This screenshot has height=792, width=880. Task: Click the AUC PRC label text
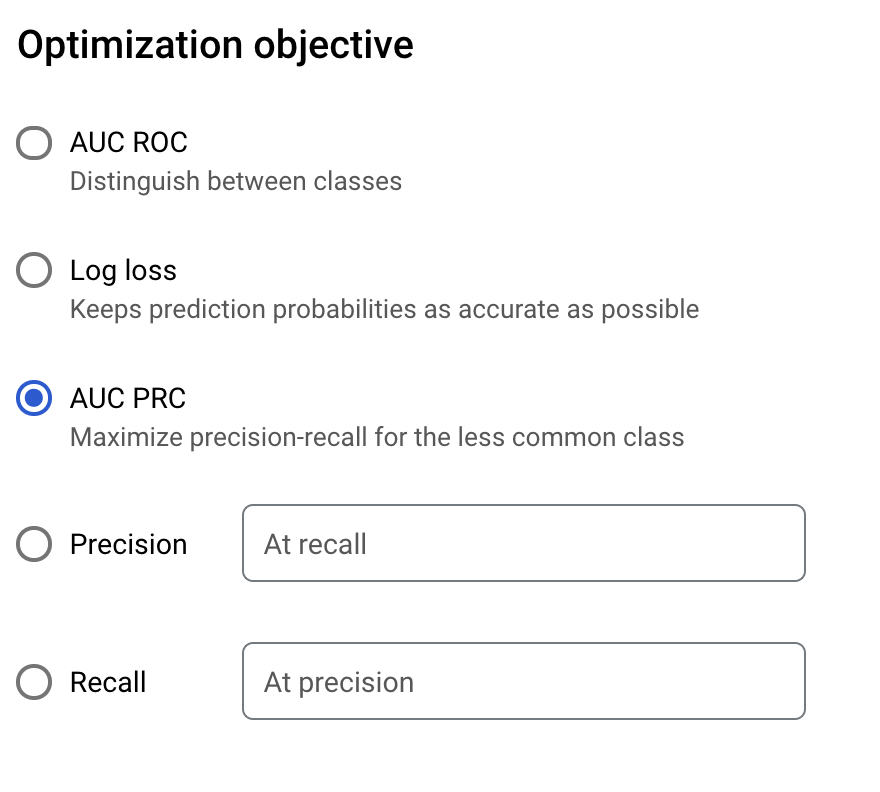[x=127, y=398]
